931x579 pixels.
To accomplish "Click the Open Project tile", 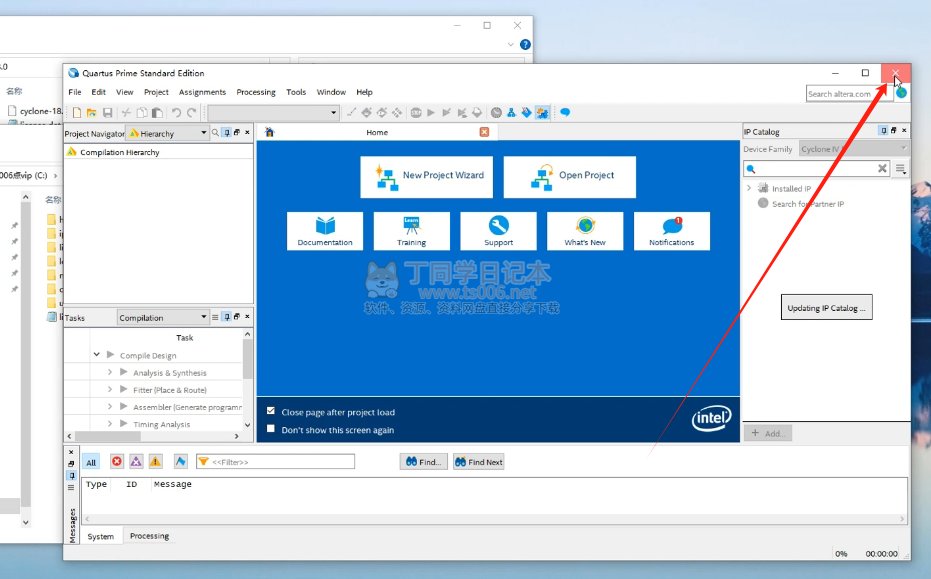I will point(574,176).
